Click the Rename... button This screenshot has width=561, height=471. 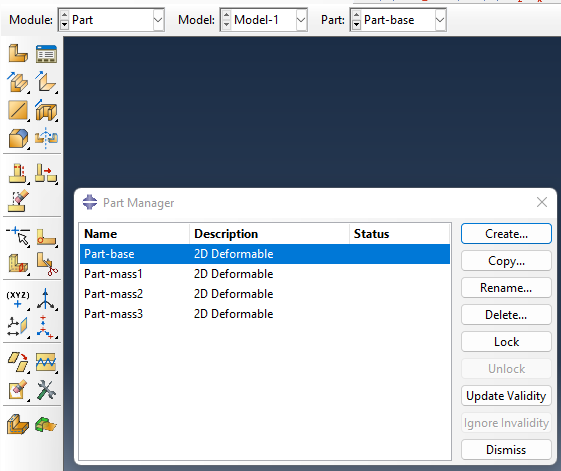coord(506,288)
